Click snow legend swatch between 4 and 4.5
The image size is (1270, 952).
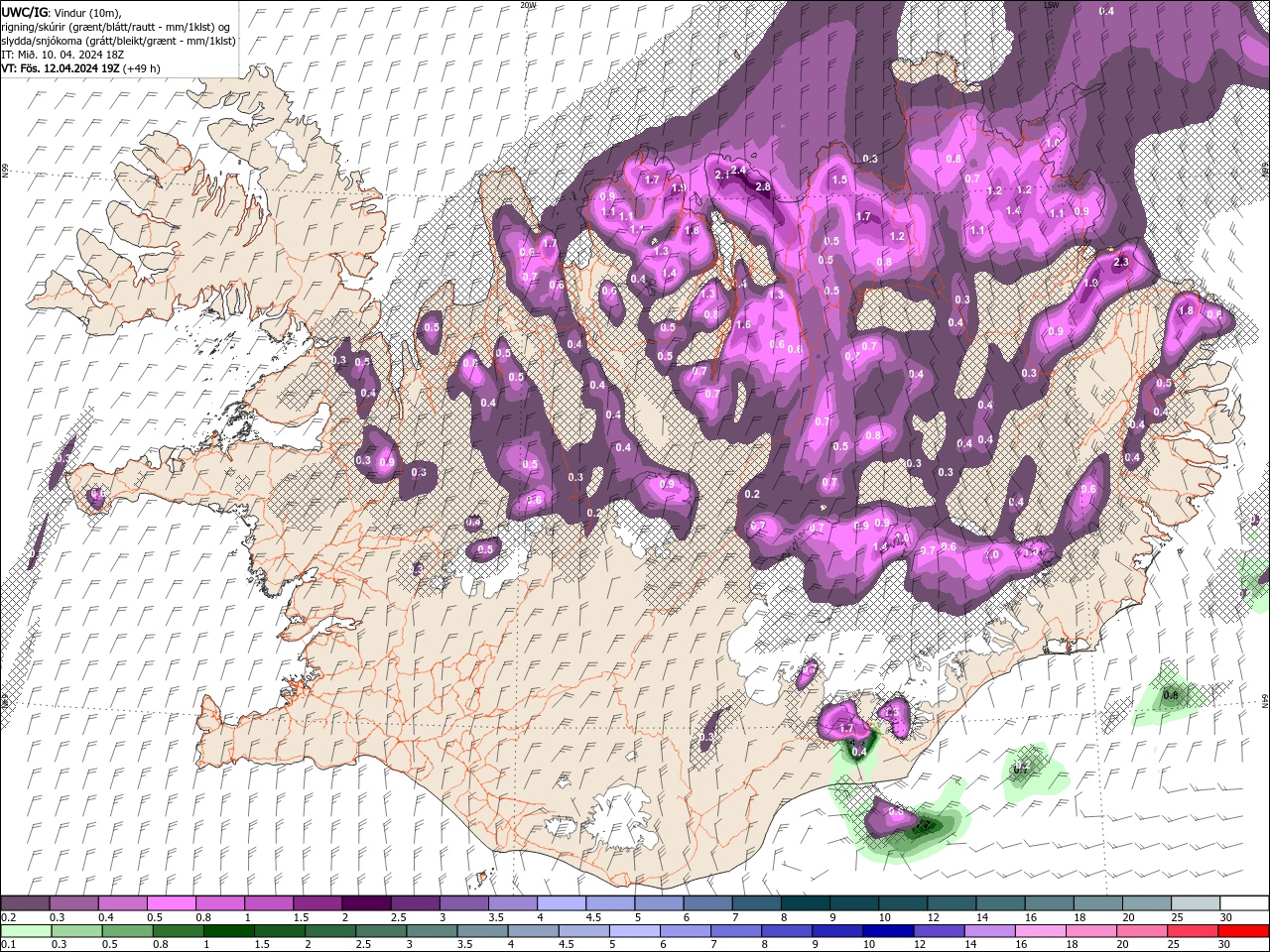(x=562, y=903)
